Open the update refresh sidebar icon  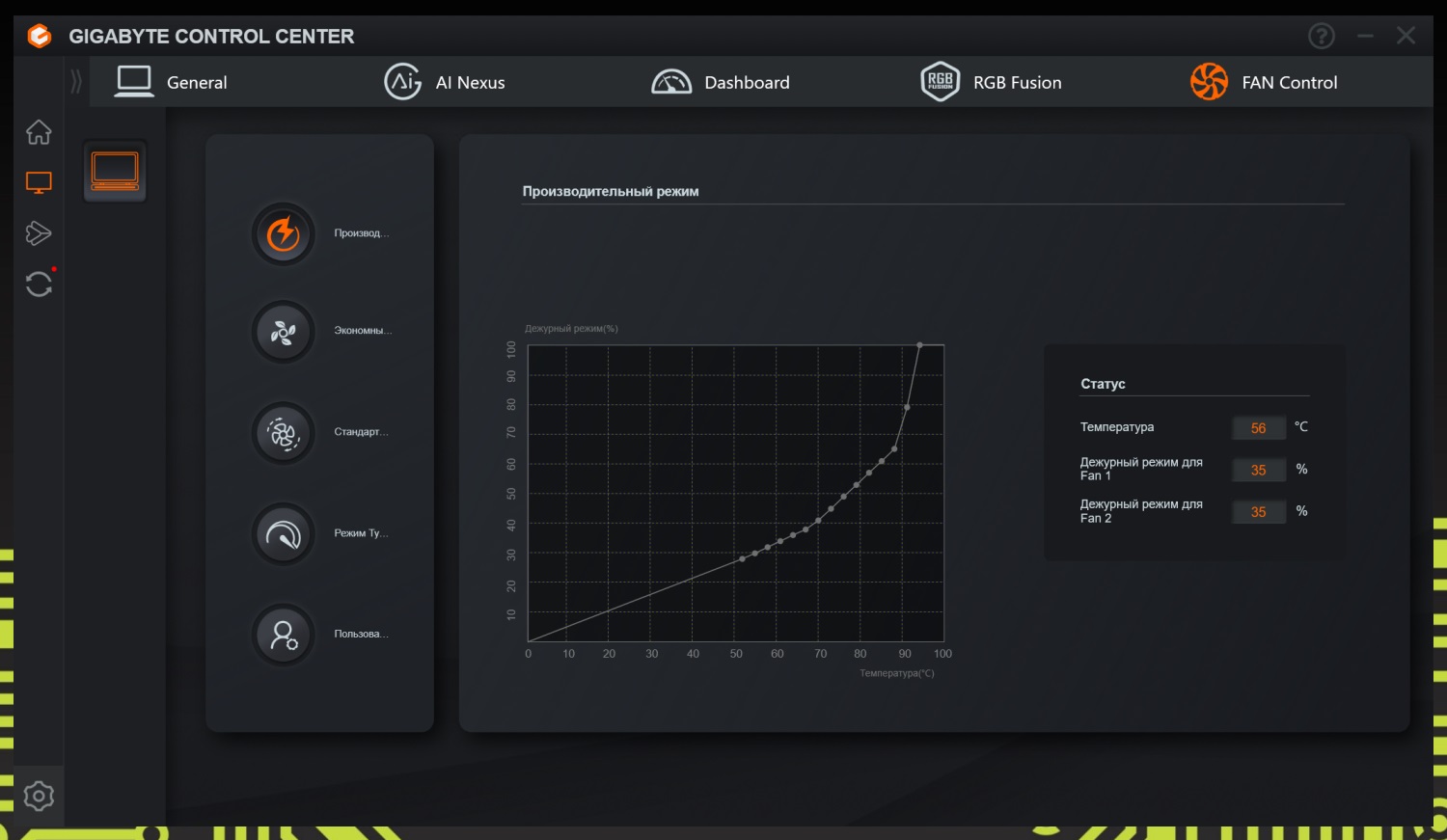tap(39, 284)
